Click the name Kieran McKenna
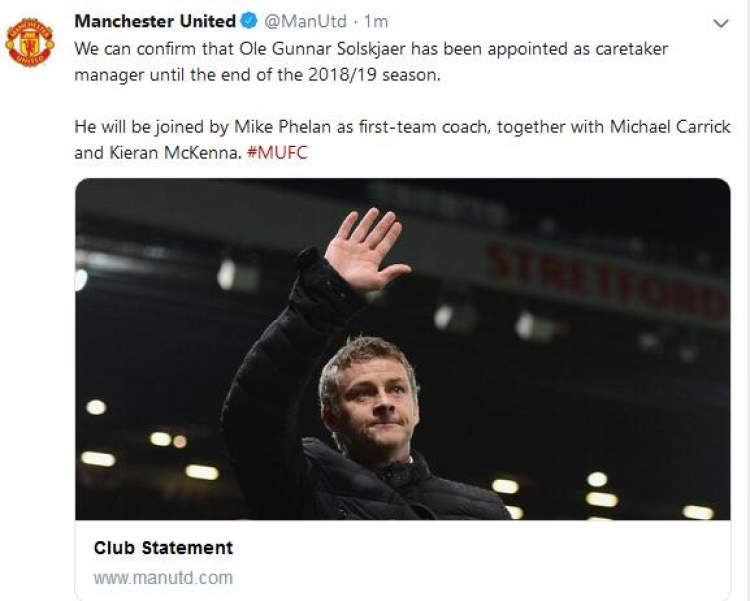The image size is (750, 601). [x=173, y=153]
